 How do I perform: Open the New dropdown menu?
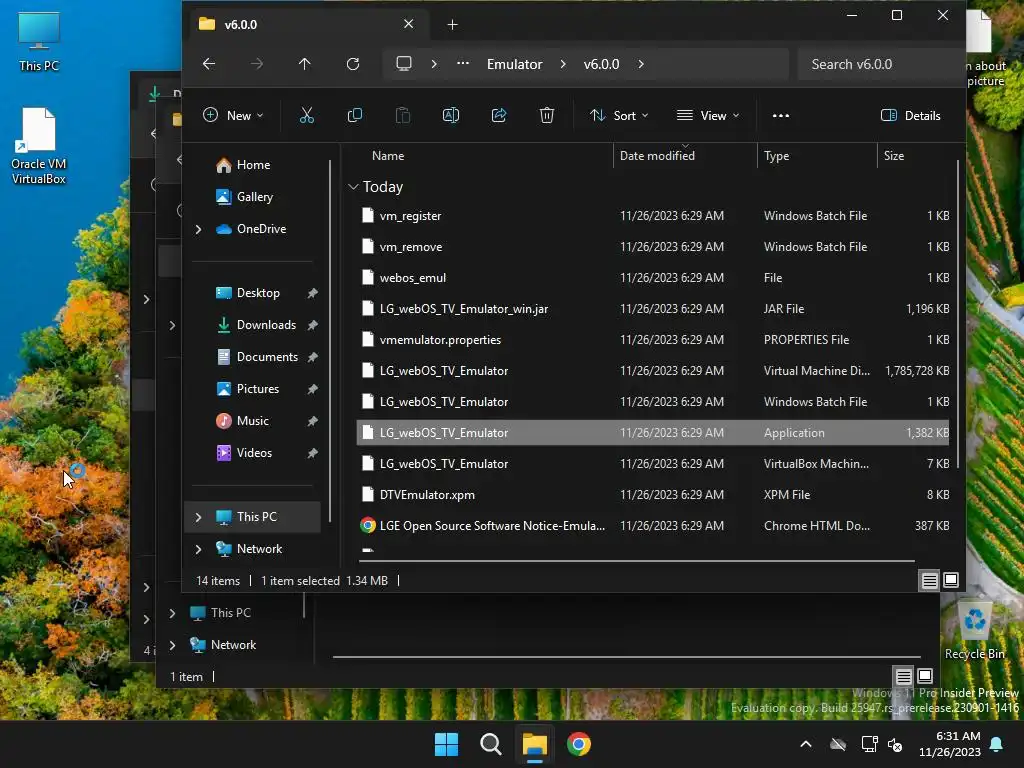[233, 116]
